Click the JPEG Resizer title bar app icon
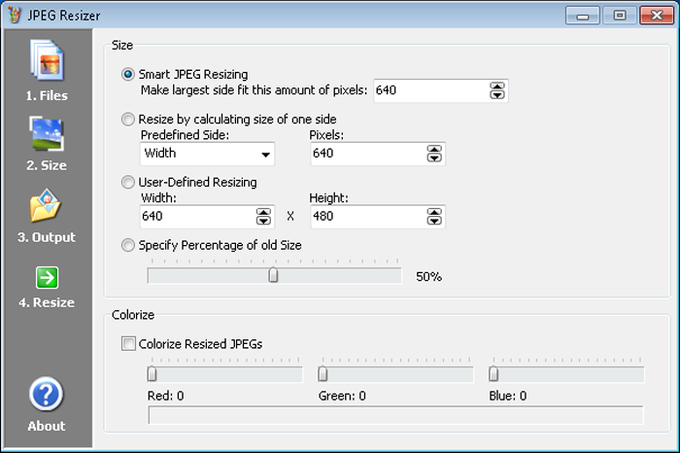Image resolution: width=680 pixels, height=453 pixels. tap(14, 15)
